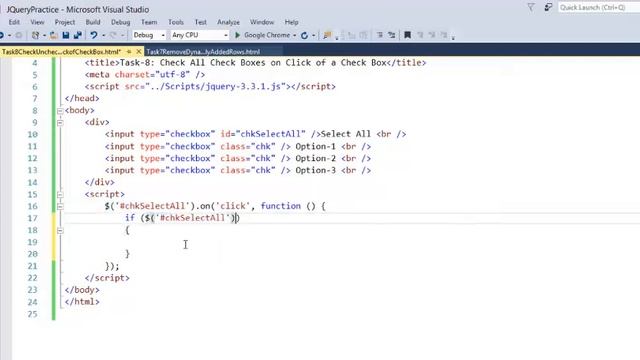This screenshot has height=360, width=640.
Task: Click the Save All icon
Action: coord(78,35)
